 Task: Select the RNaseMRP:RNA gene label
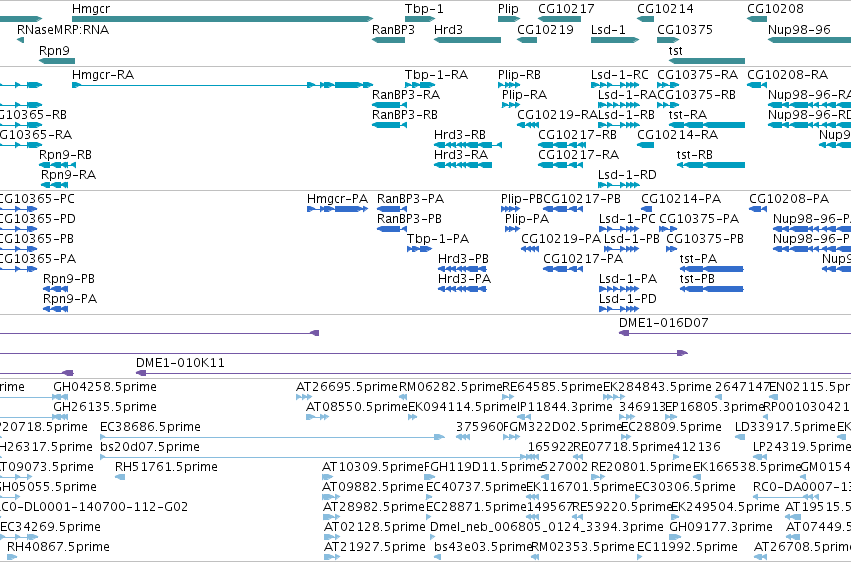tap(63, 30)
